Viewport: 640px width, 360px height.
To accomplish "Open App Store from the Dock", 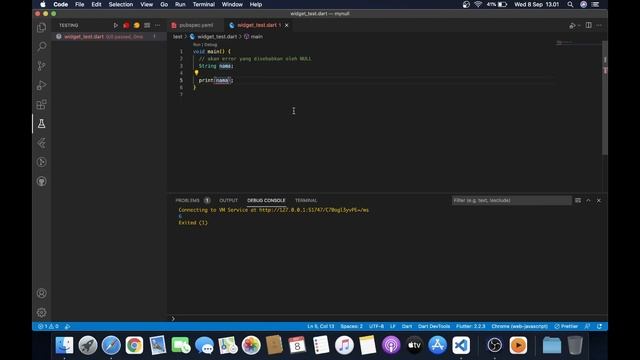I will (x=438, y=345).
